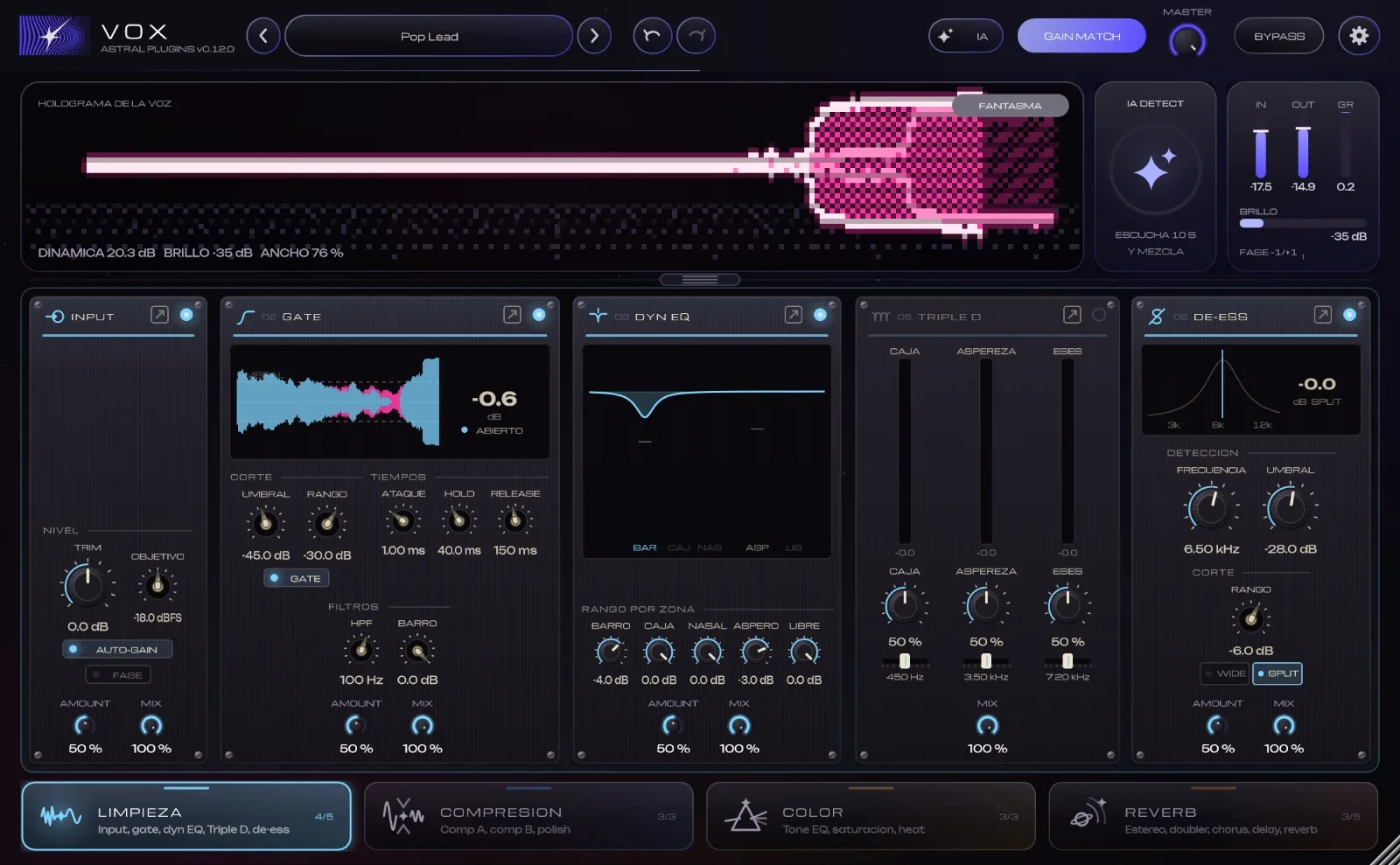Pop out the TRIPLE D module

pos(1072,315)
